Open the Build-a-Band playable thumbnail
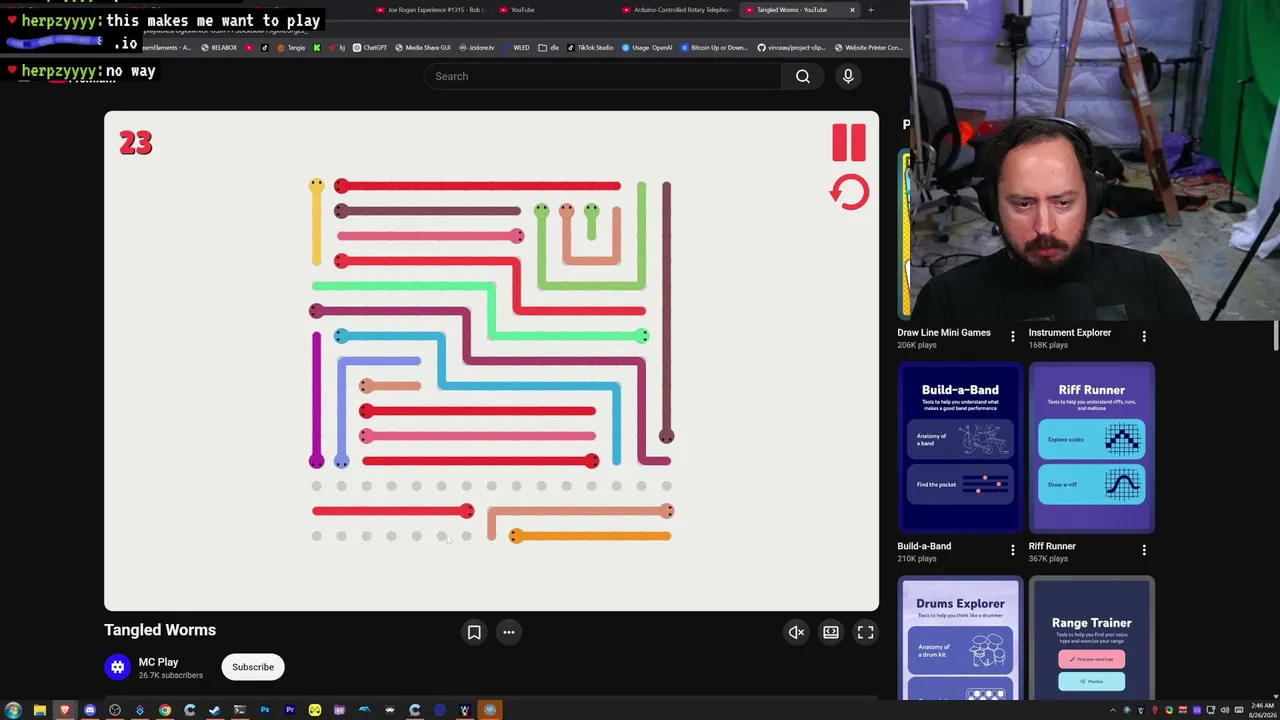The height and width of the screenshot is (720, 1280). (x=960, y=448)
